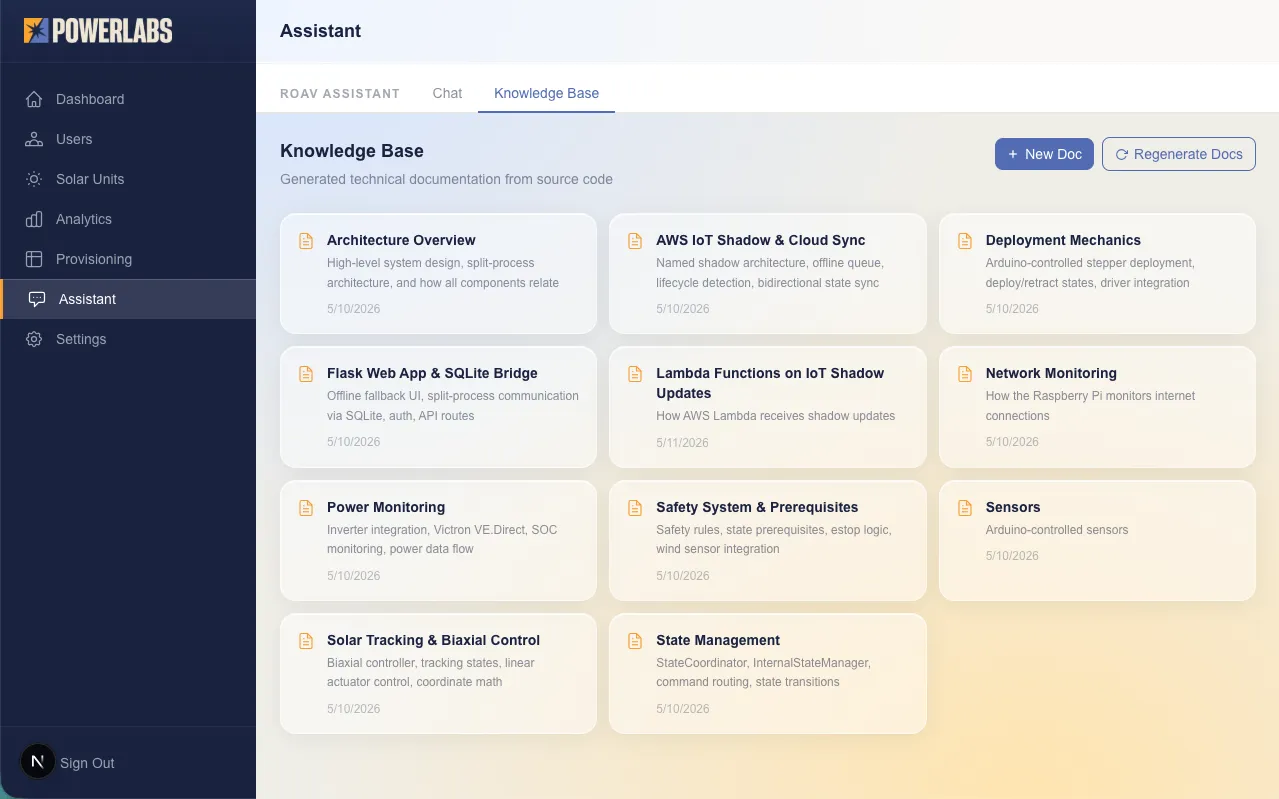Screen dimensions: 1279x799
Task: Click the 5/11/2026 date on Lambda card
Action: tap(682, 442)
